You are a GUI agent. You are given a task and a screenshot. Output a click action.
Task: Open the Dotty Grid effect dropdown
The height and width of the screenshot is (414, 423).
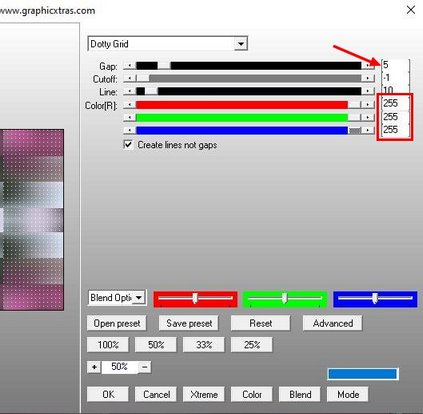pyautogui.click(x=240, y=44)
